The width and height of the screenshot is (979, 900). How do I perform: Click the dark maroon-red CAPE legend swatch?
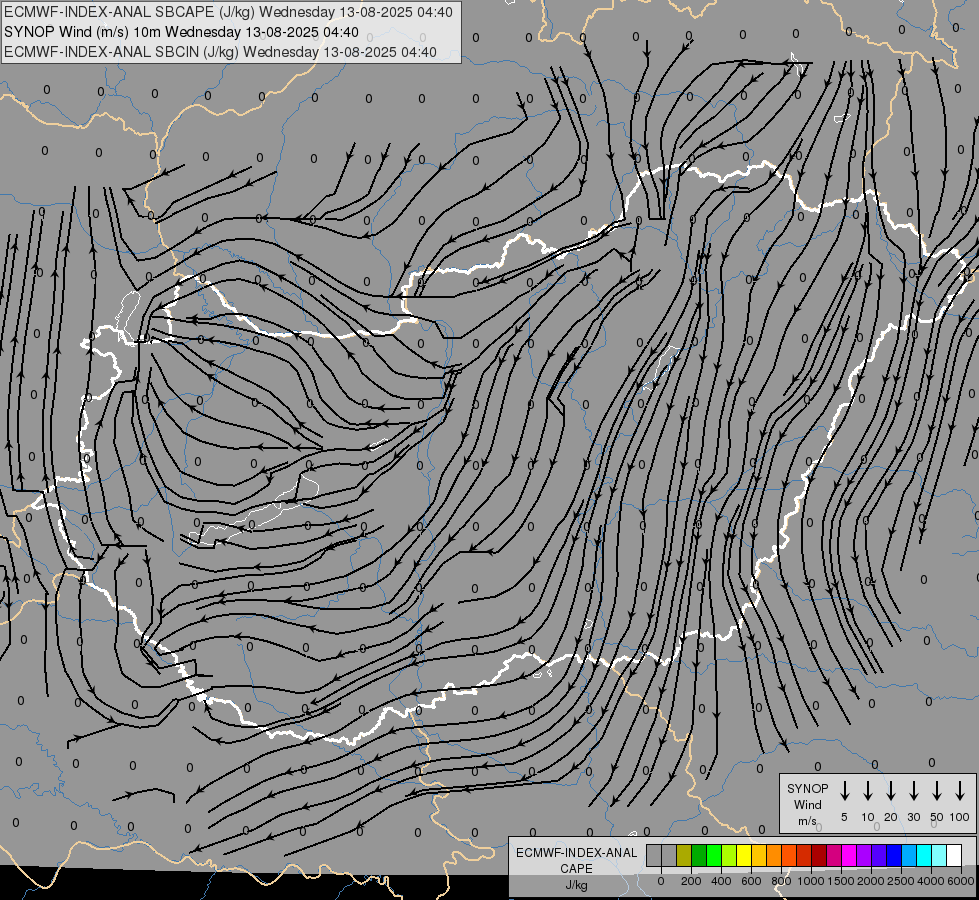click(819, 855)
